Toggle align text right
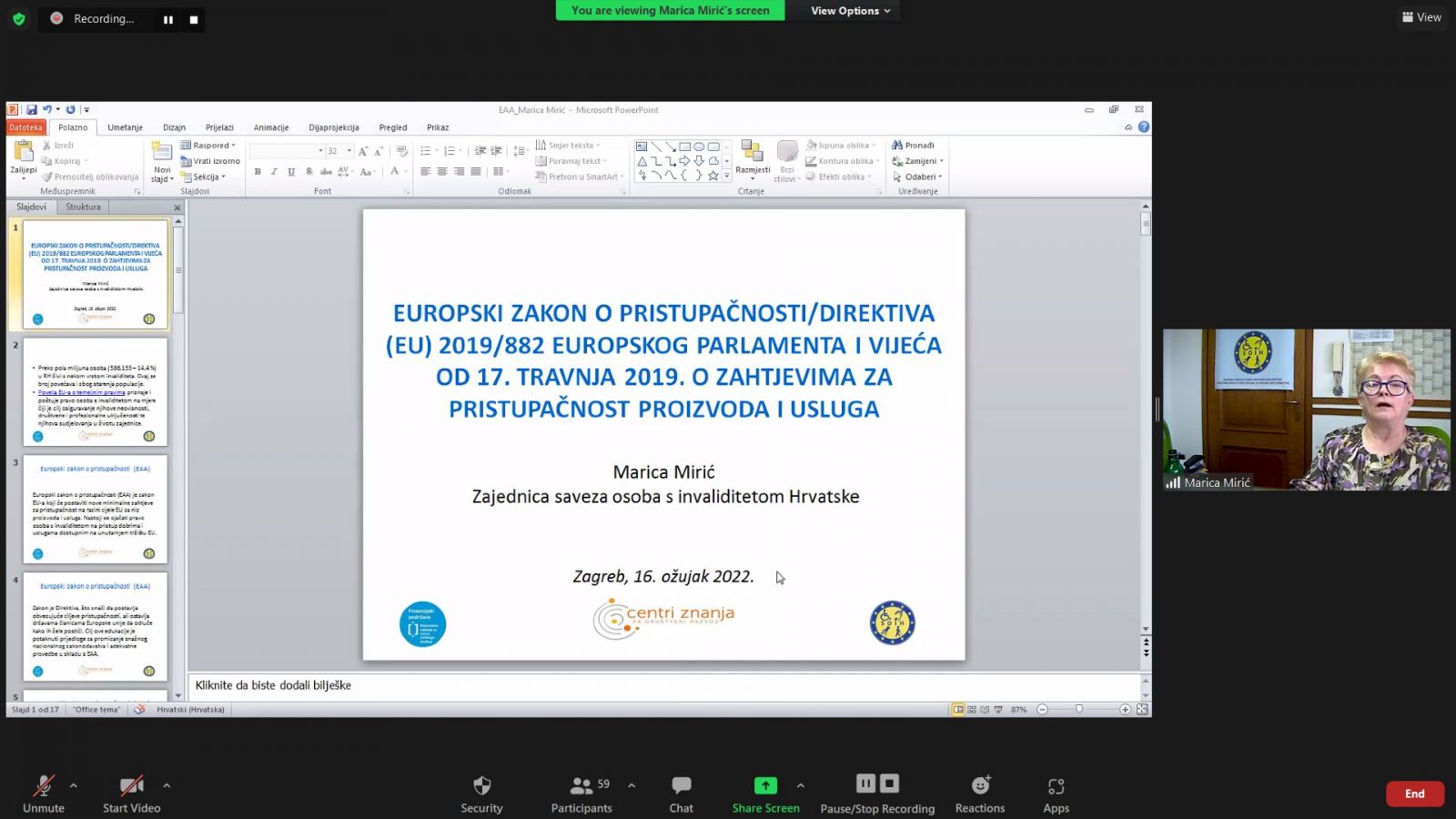Screen dimensions: 1456x819 coord(459,171)
